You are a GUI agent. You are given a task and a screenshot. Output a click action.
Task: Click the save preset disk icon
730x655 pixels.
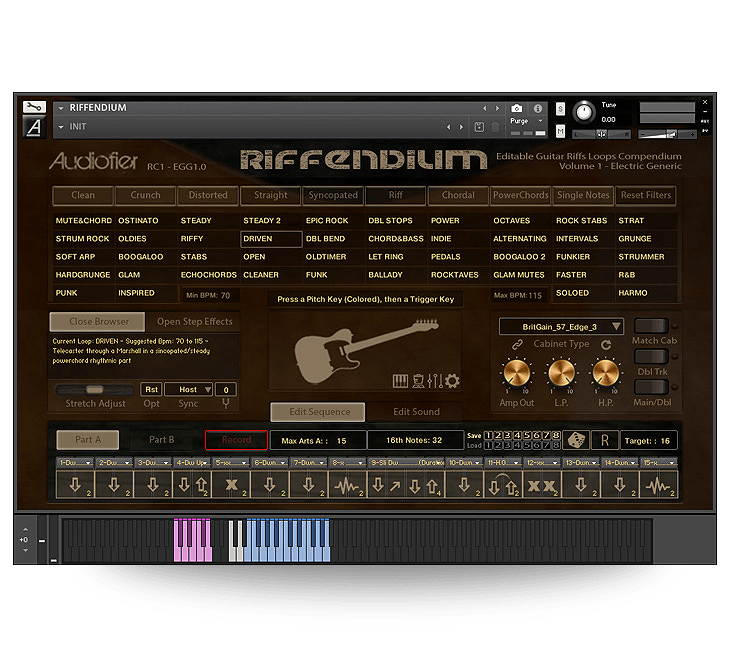[479, 127]
